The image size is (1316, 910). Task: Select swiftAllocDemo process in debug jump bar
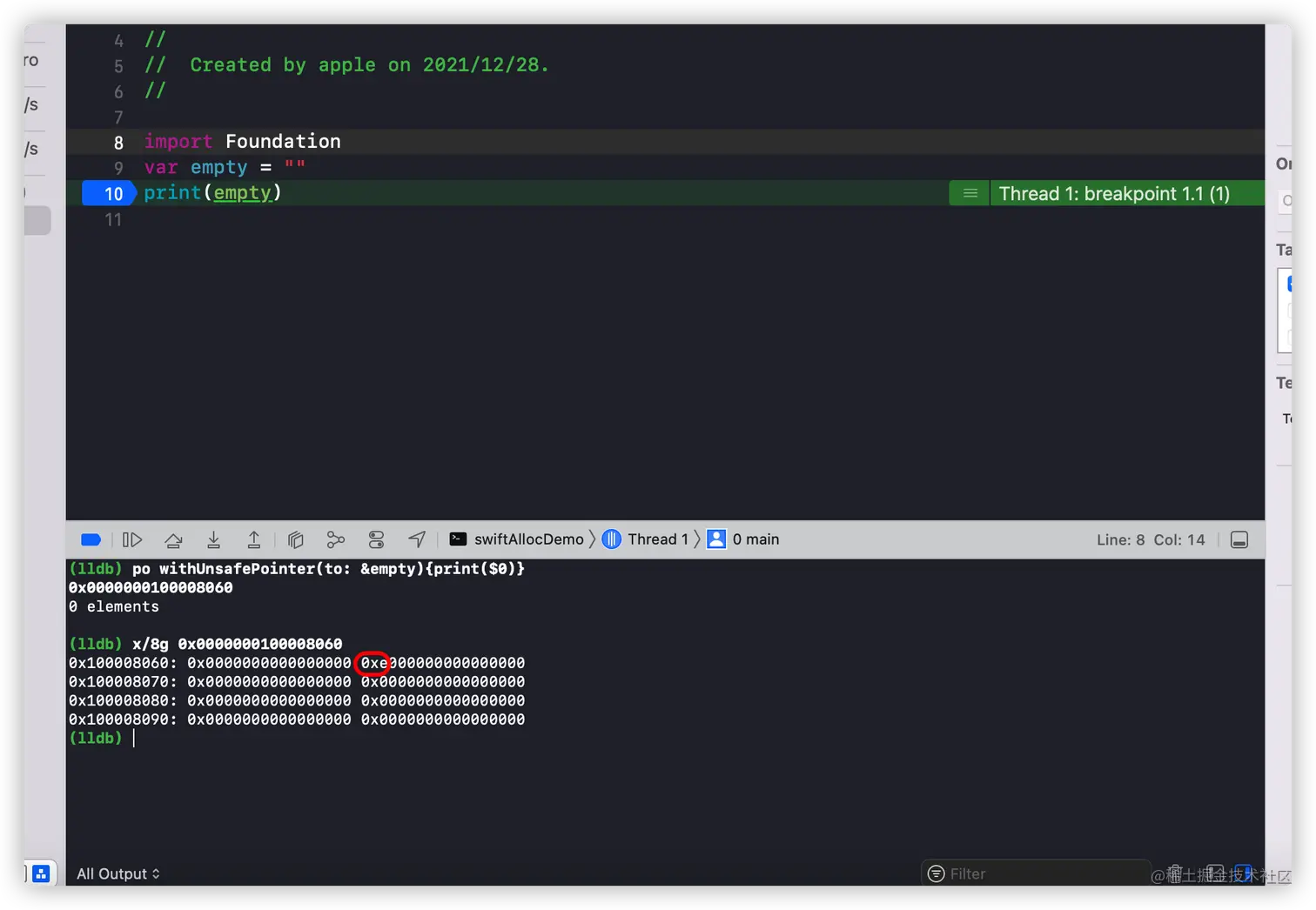pyautogui.click(x=516, y=539)
